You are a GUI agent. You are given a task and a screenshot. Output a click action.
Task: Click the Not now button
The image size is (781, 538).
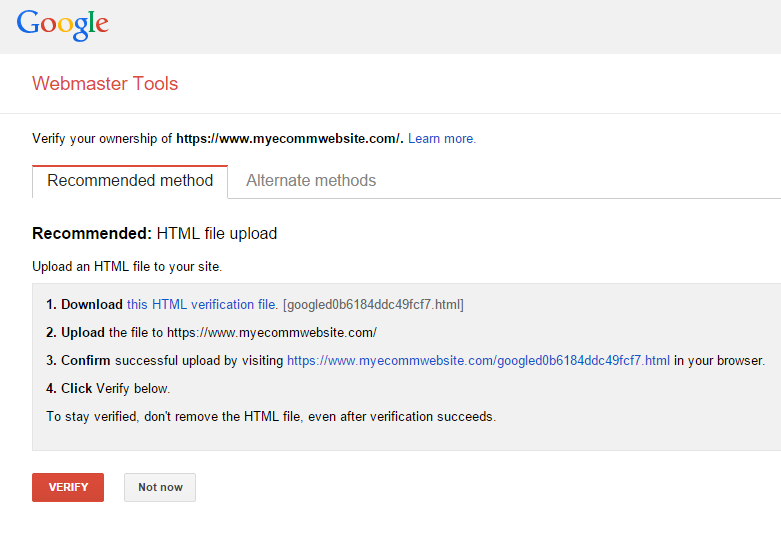160,487
